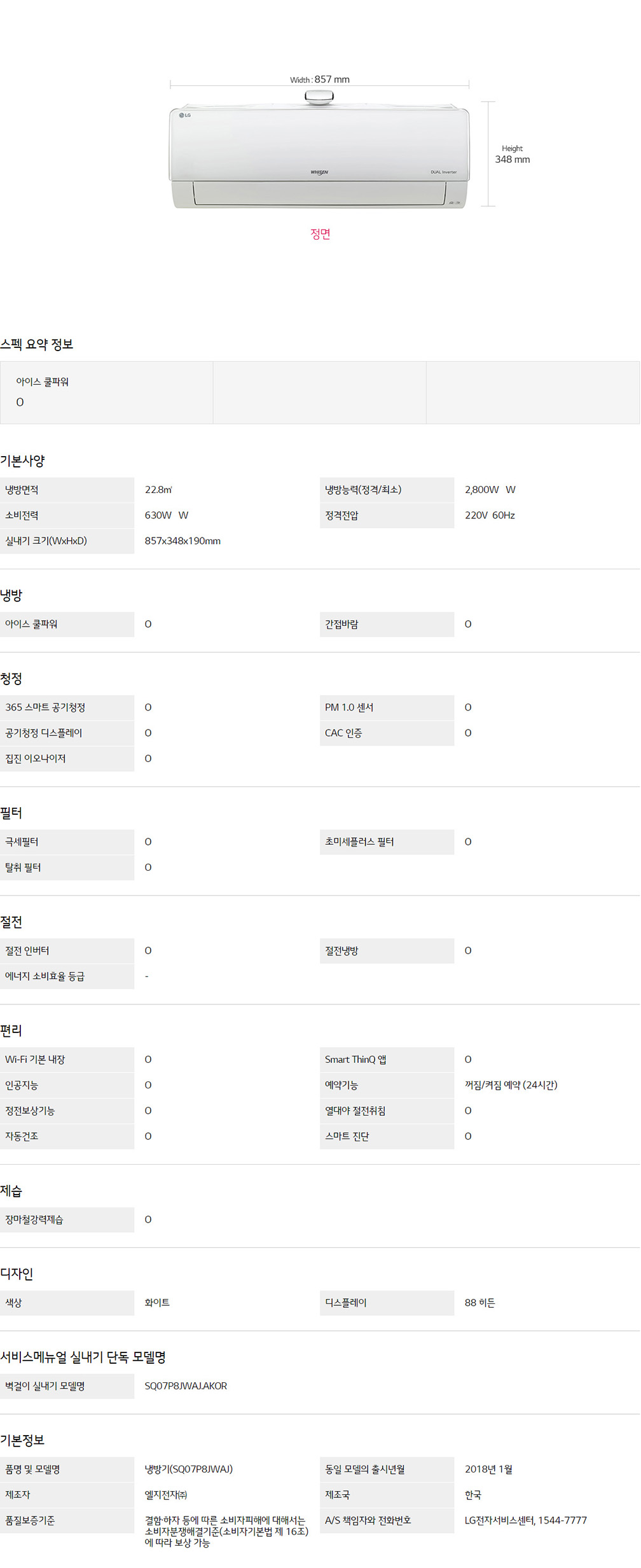
Task: Click the 냉방능력(정격/최소) row label
Action: click(363, 490)
